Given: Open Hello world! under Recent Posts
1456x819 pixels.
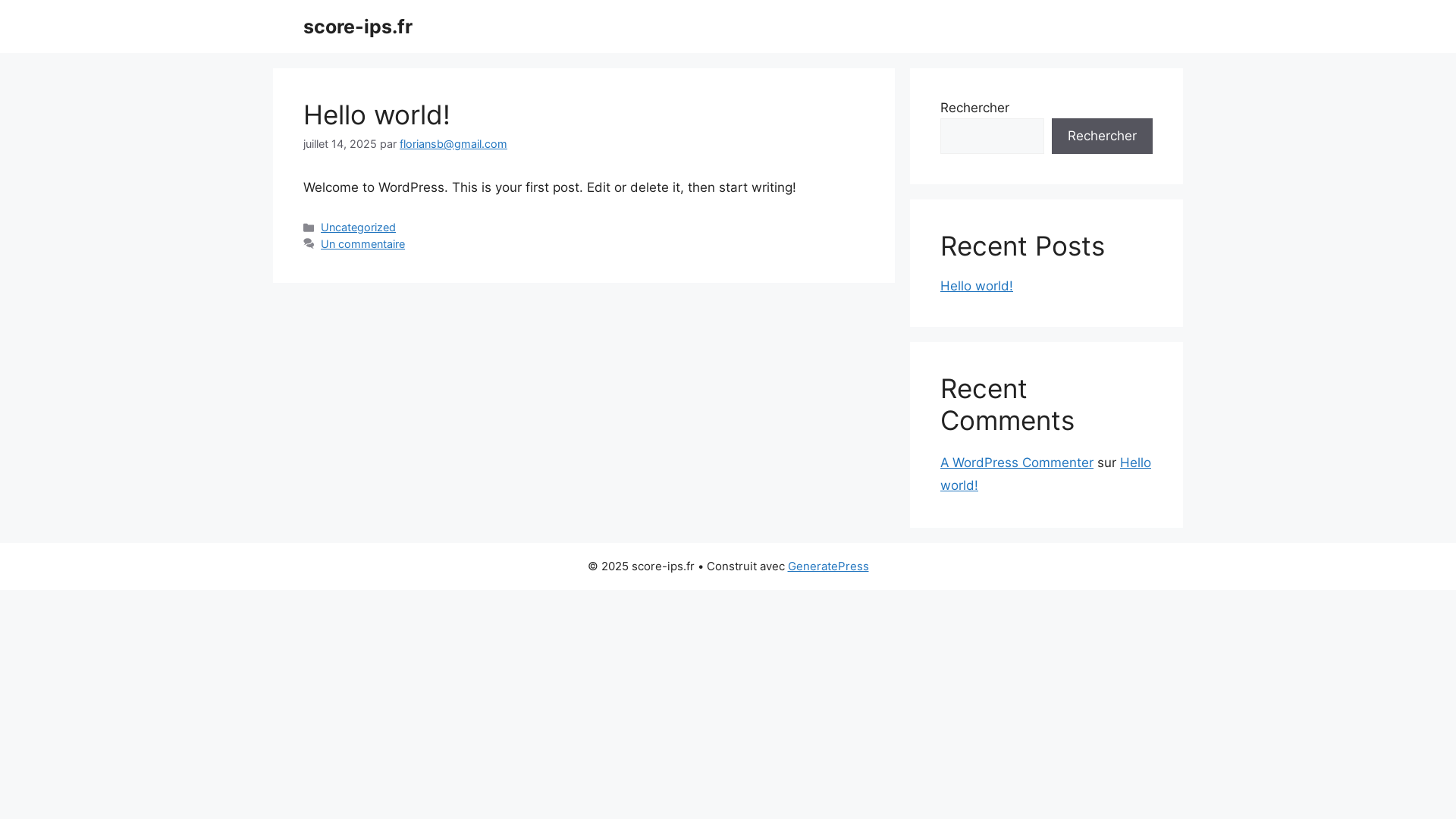Looking at the screenshot, I should click(977, 286).
